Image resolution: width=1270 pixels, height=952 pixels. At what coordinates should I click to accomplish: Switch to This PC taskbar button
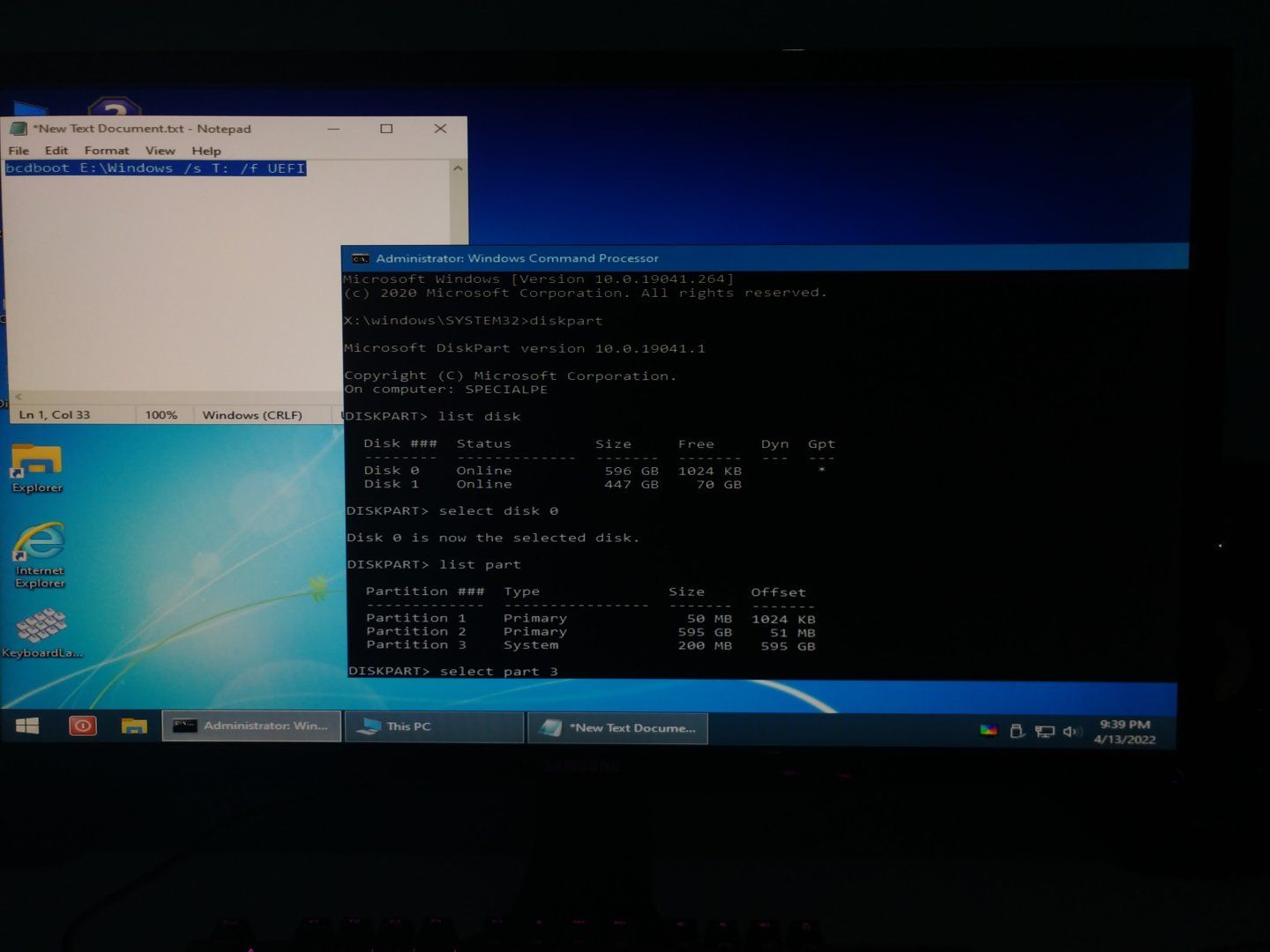(x=434, y=726)
